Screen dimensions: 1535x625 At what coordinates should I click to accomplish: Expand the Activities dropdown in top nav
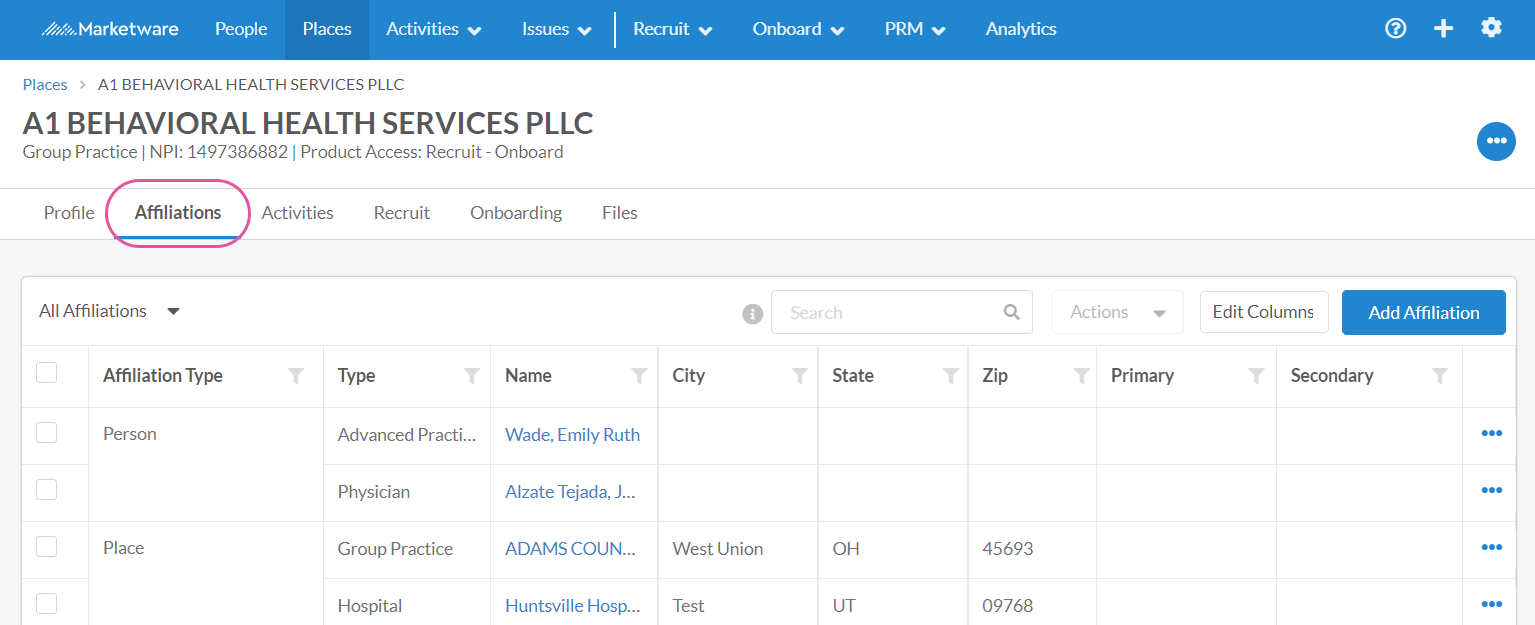[434, 29]
